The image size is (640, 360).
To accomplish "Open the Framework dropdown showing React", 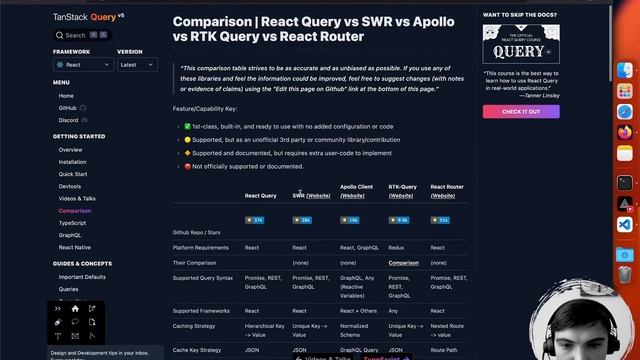I will tap(83, 64).
